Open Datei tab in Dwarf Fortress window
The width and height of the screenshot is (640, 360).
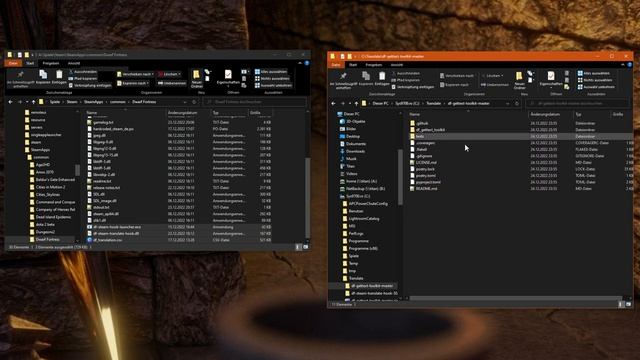[x=13, y=63]
